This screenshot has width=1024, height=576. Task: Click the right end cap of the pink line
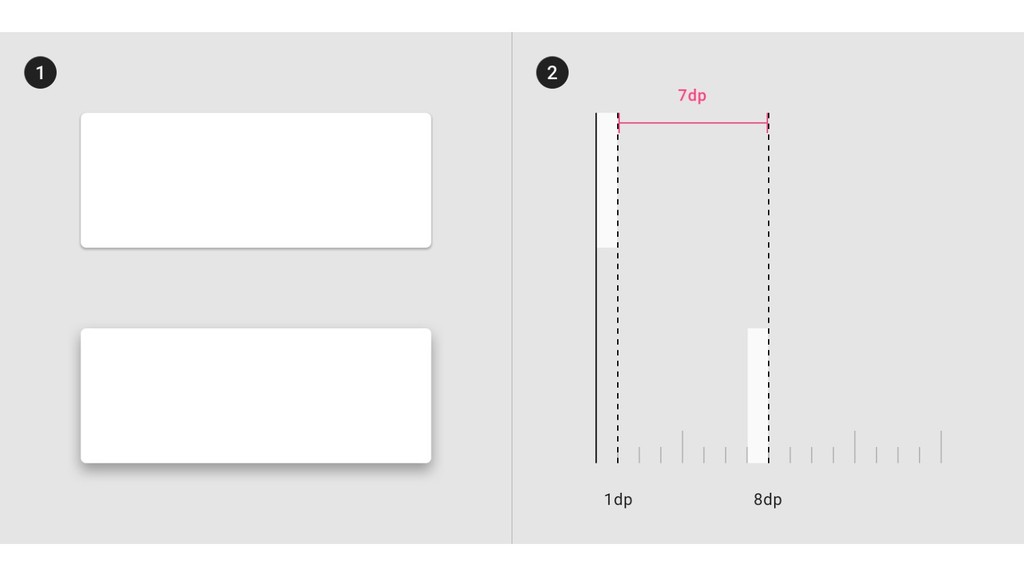pyautogui.click(x=768, y=122)
